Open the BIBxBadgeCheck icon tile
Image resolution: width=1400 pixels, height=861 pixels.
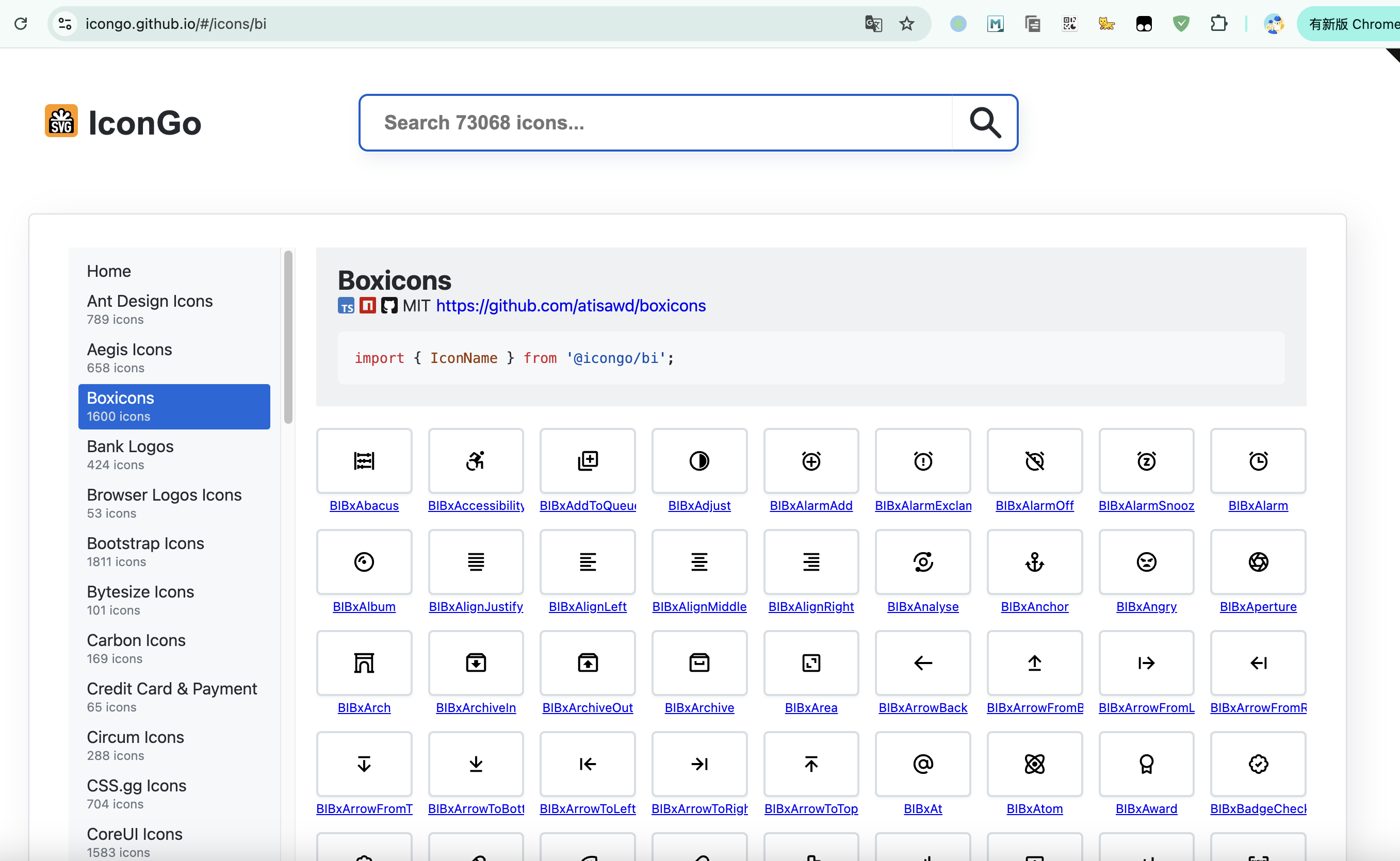click(1258, 764)
